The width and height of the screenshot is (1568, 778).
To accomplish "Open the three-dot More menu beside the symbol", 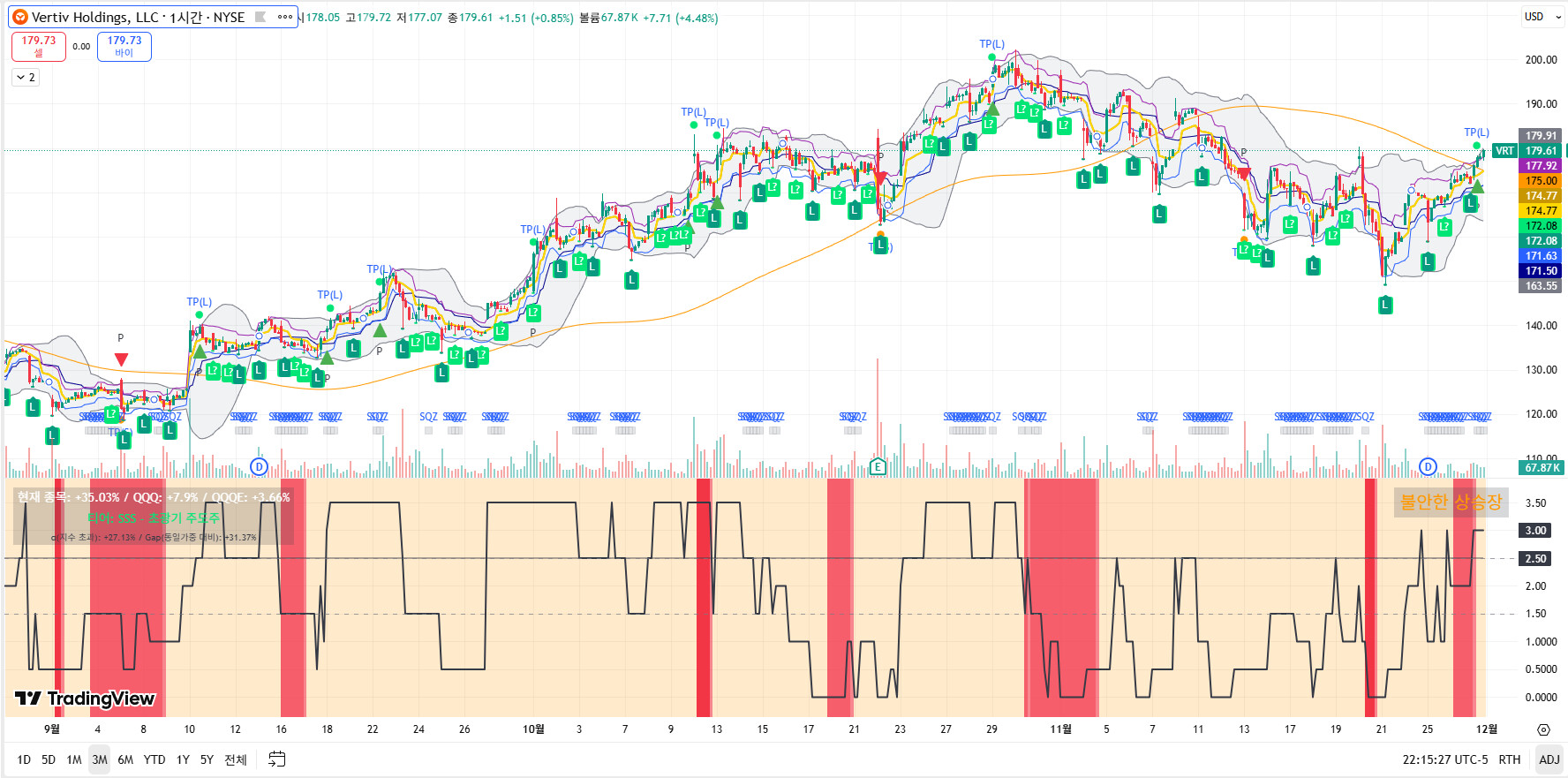I will pos(284,17).
